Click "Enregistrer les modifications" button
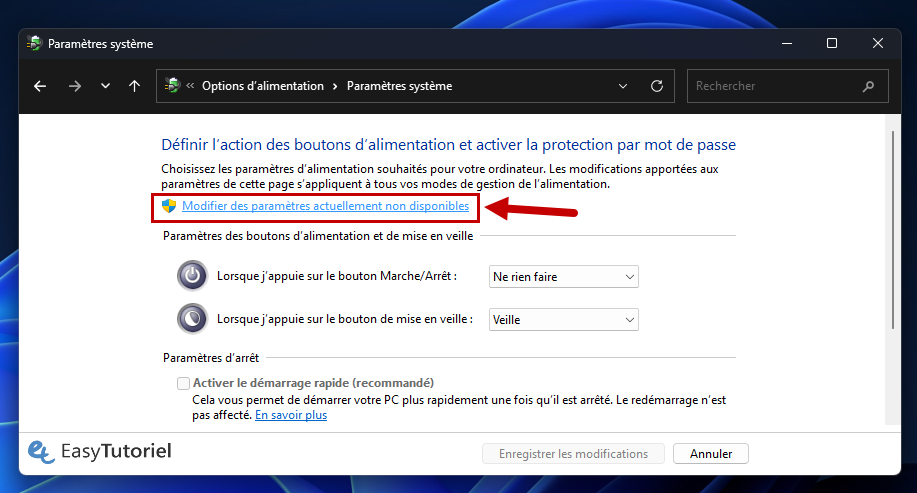 point(573,454)
